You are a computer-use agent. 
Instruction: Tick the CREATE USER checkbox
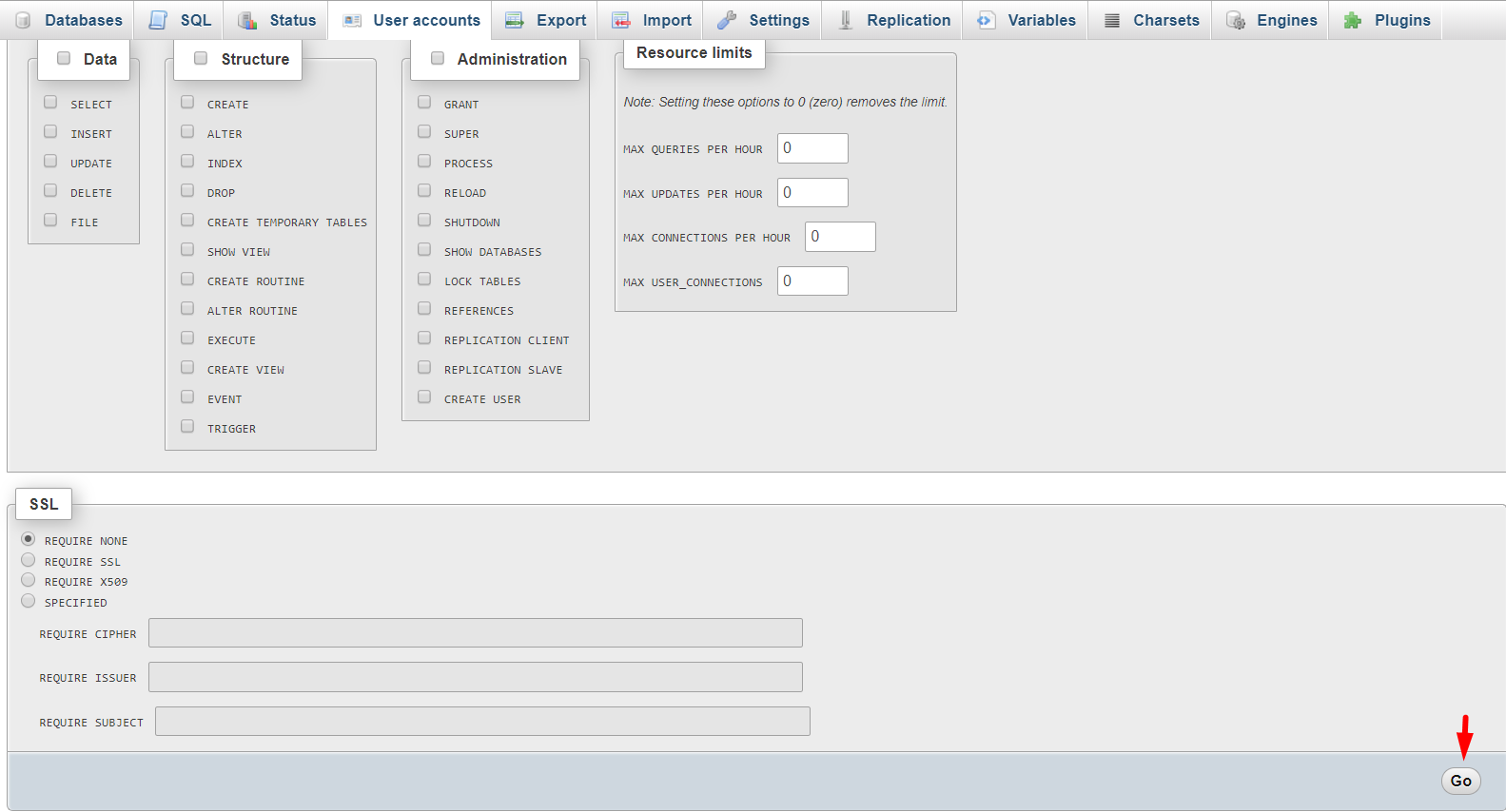(424, 397)
